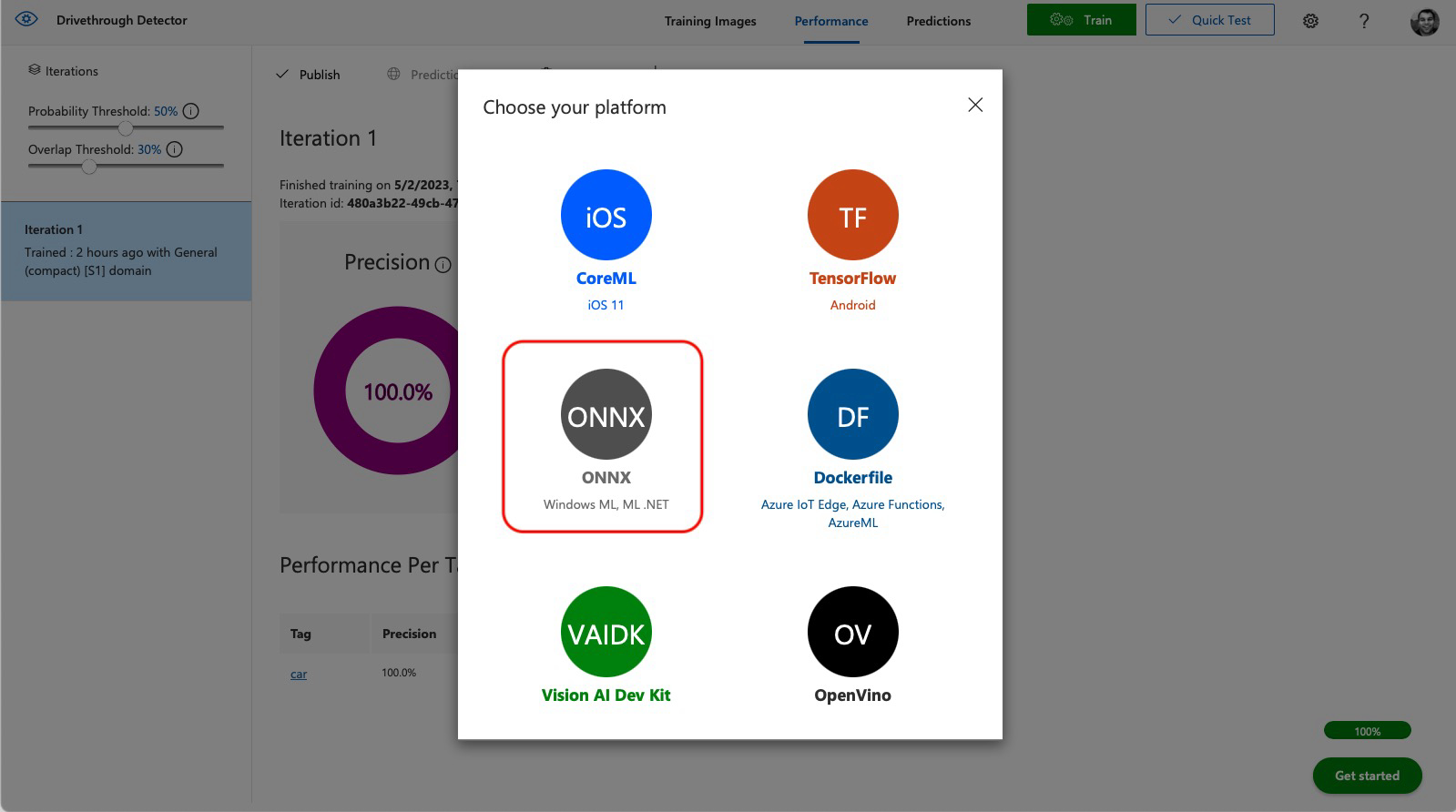The height and width of the screenshot is (812, 1456).
Task: Select the Dockerfile DF platform icon
Action: (x=852, y=414)
